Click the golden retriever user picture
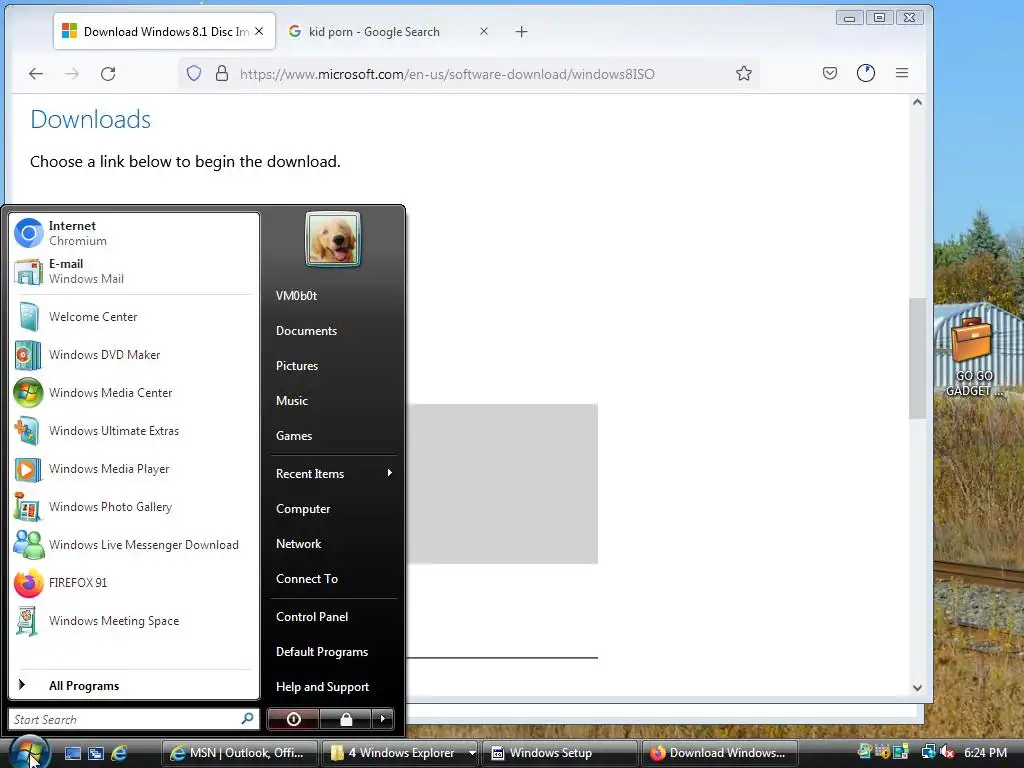 click(x=333, y=239)
